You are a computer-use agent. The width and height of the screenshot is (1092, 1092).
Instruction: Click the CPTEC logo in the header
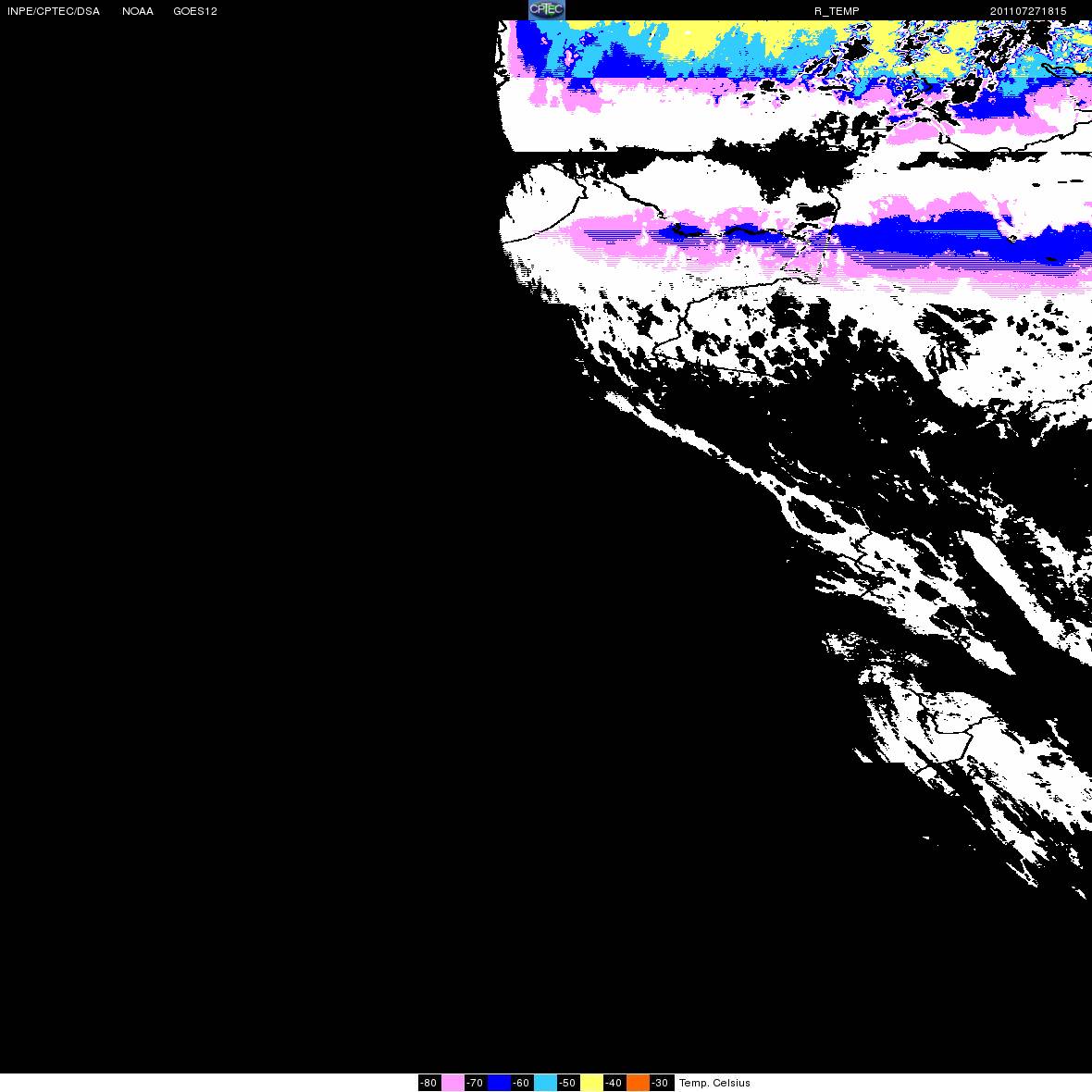point(546,10)
